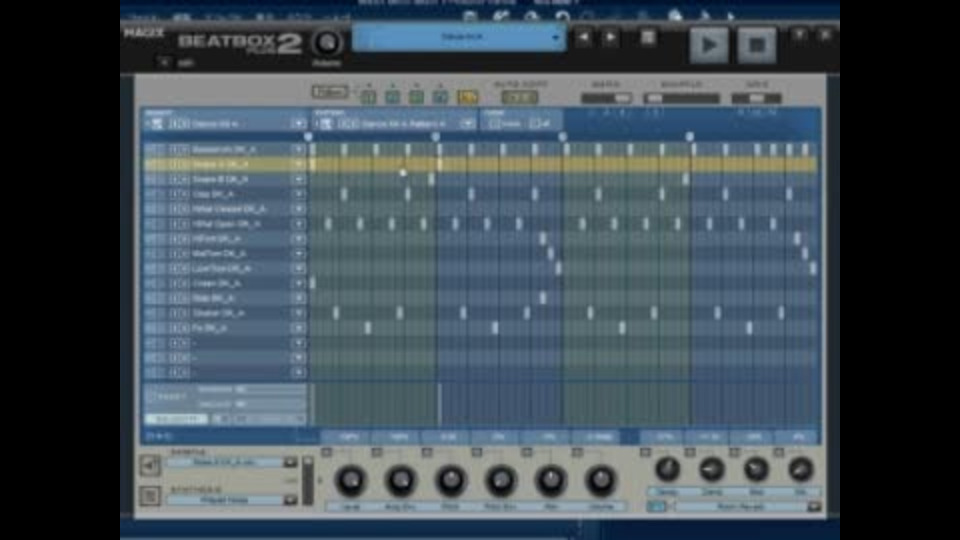Viewport: 960px width, 540px height.
Task: Click the save preset icon beside preset arrows
Action: (x=648, y=37)
